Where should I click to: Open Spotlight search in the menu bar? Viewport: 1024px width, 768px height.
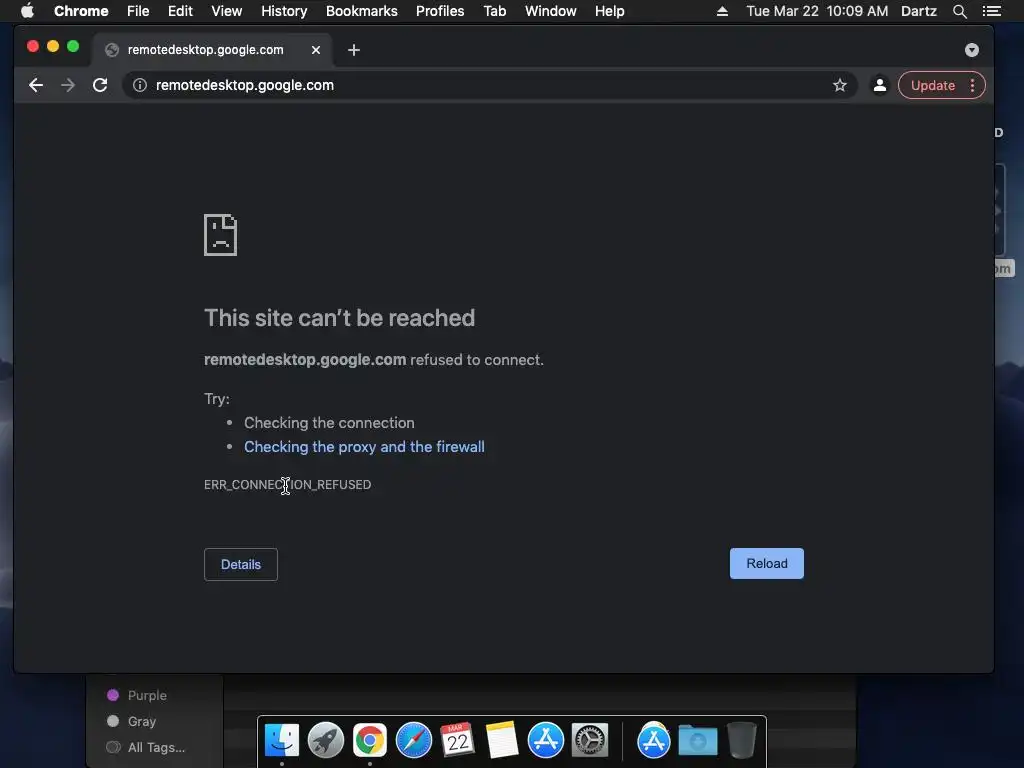[959, 11]
